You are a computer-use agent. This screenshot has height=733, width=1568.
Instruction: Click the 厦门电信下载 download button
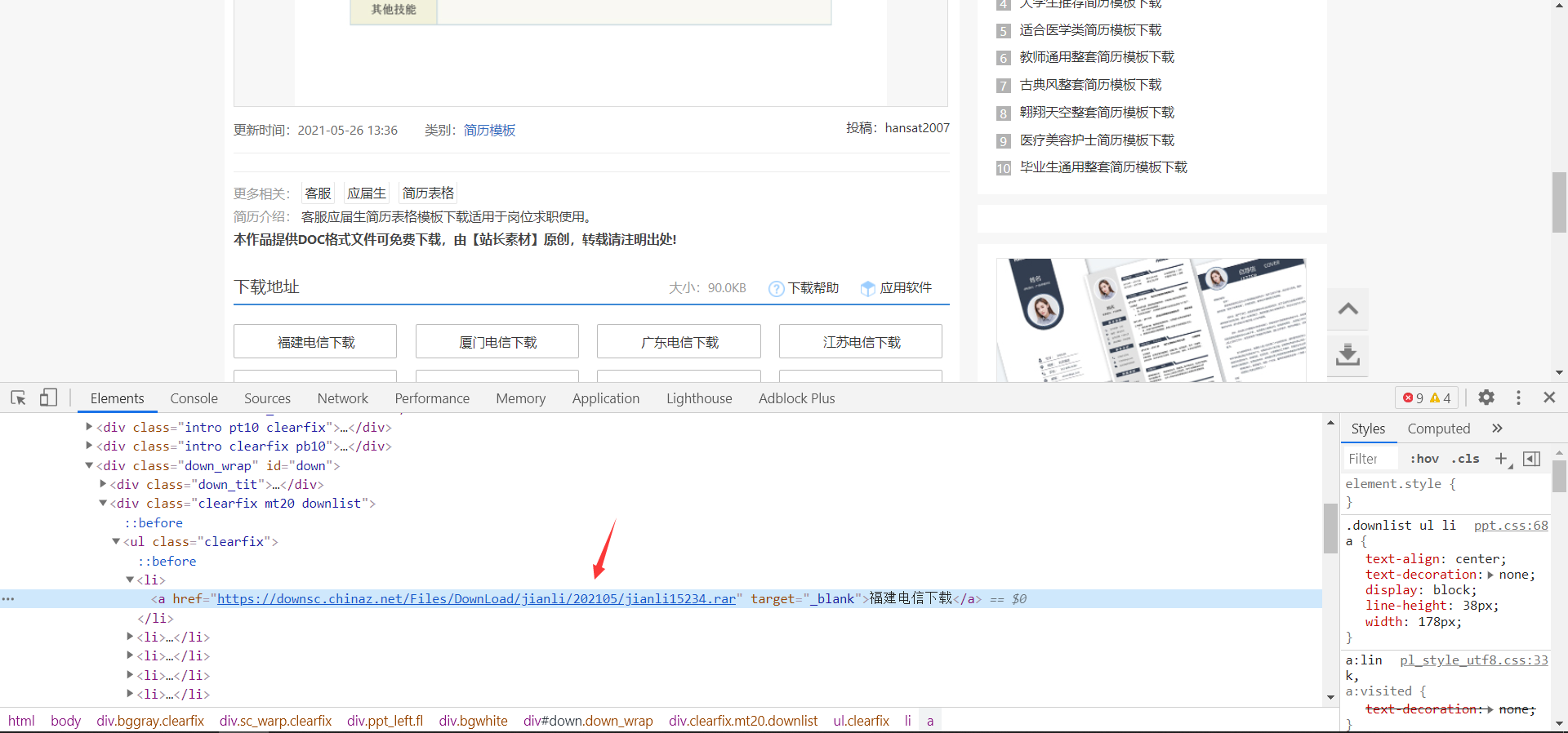click(497, 342)
